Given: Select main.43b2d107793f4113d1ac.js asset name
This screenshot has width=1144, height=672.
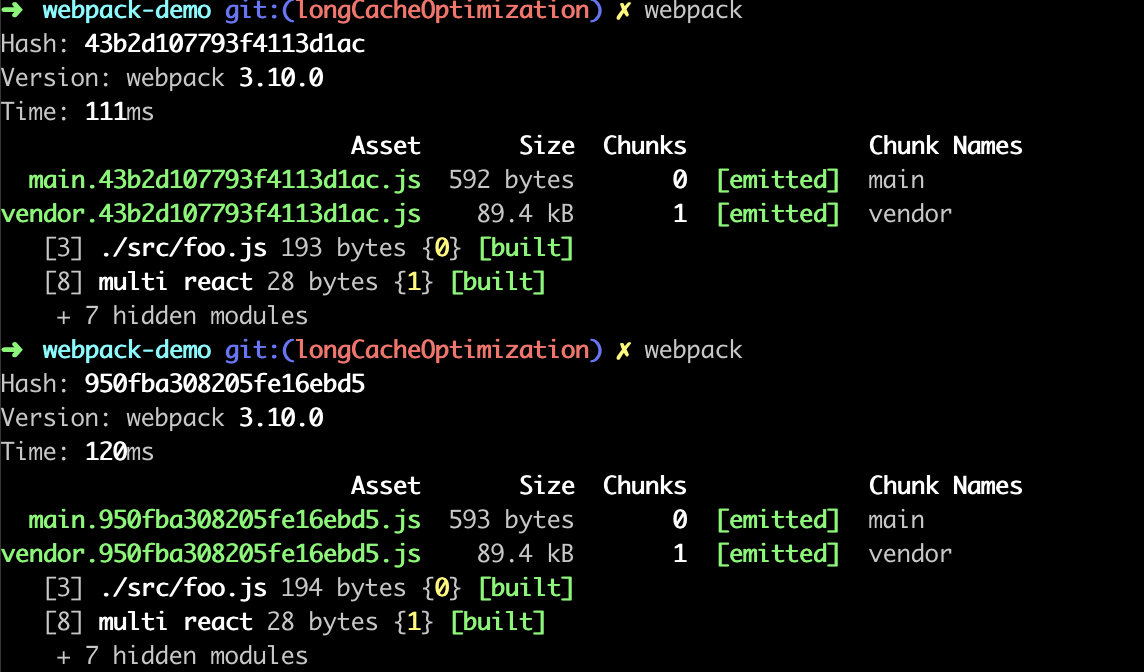Looking at the screenshot, I should click(224, 179).
